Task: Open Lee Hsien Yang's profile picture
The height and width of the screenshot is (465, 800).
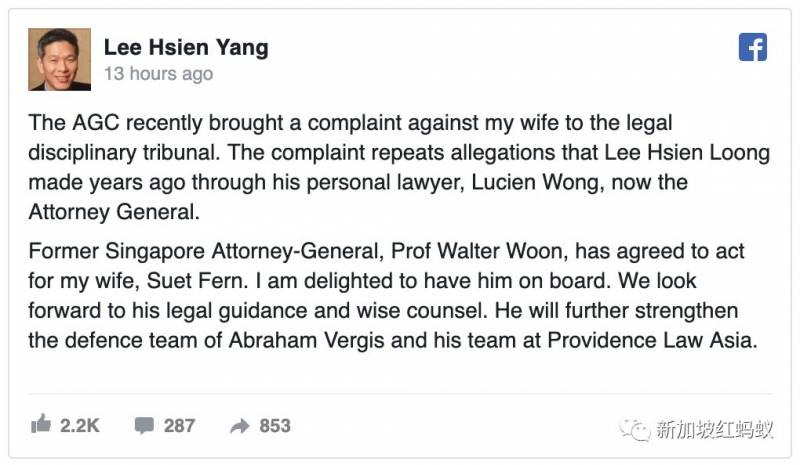Action: [60, 59]
